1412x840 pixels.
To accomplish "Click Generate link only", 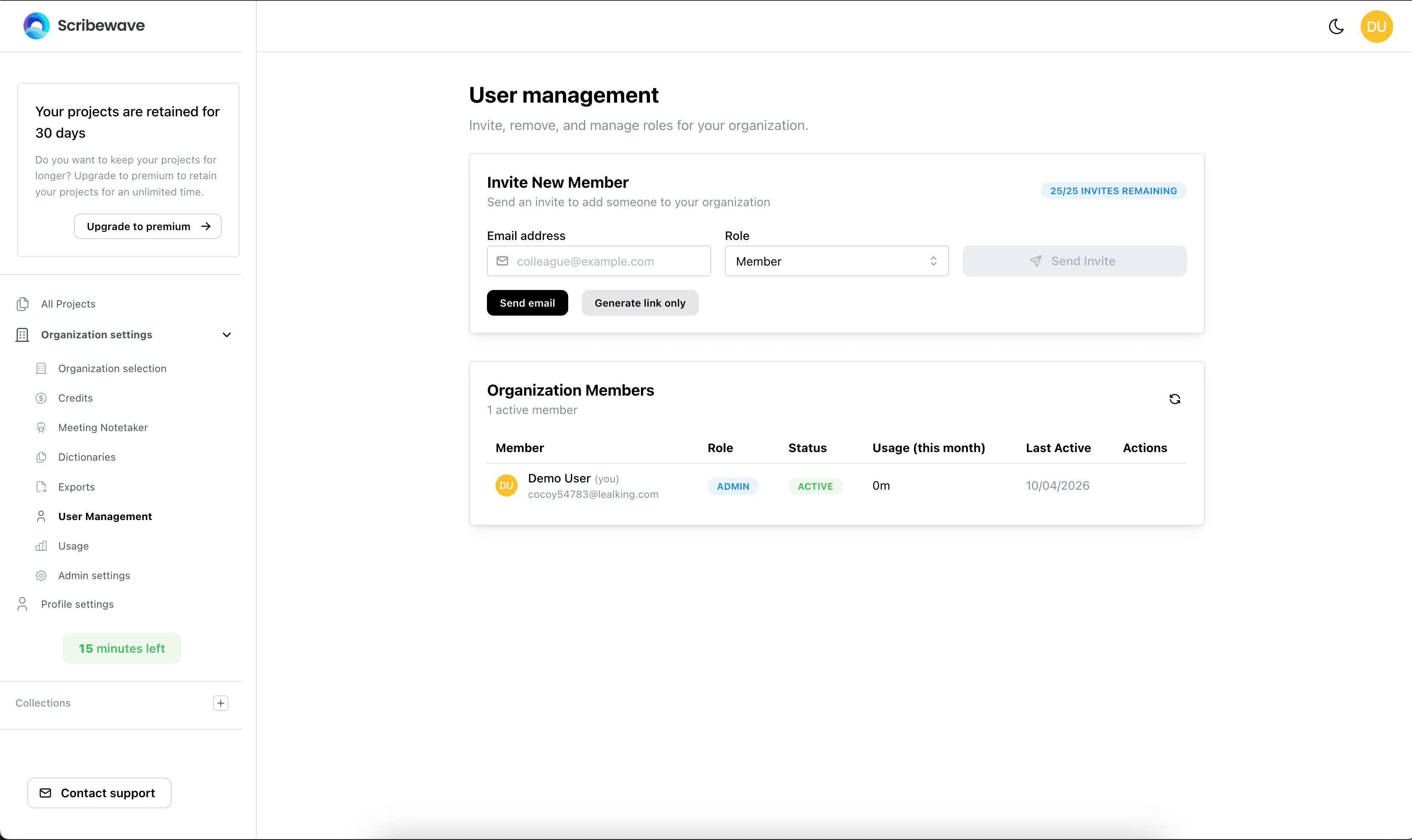I will (639, 303).
